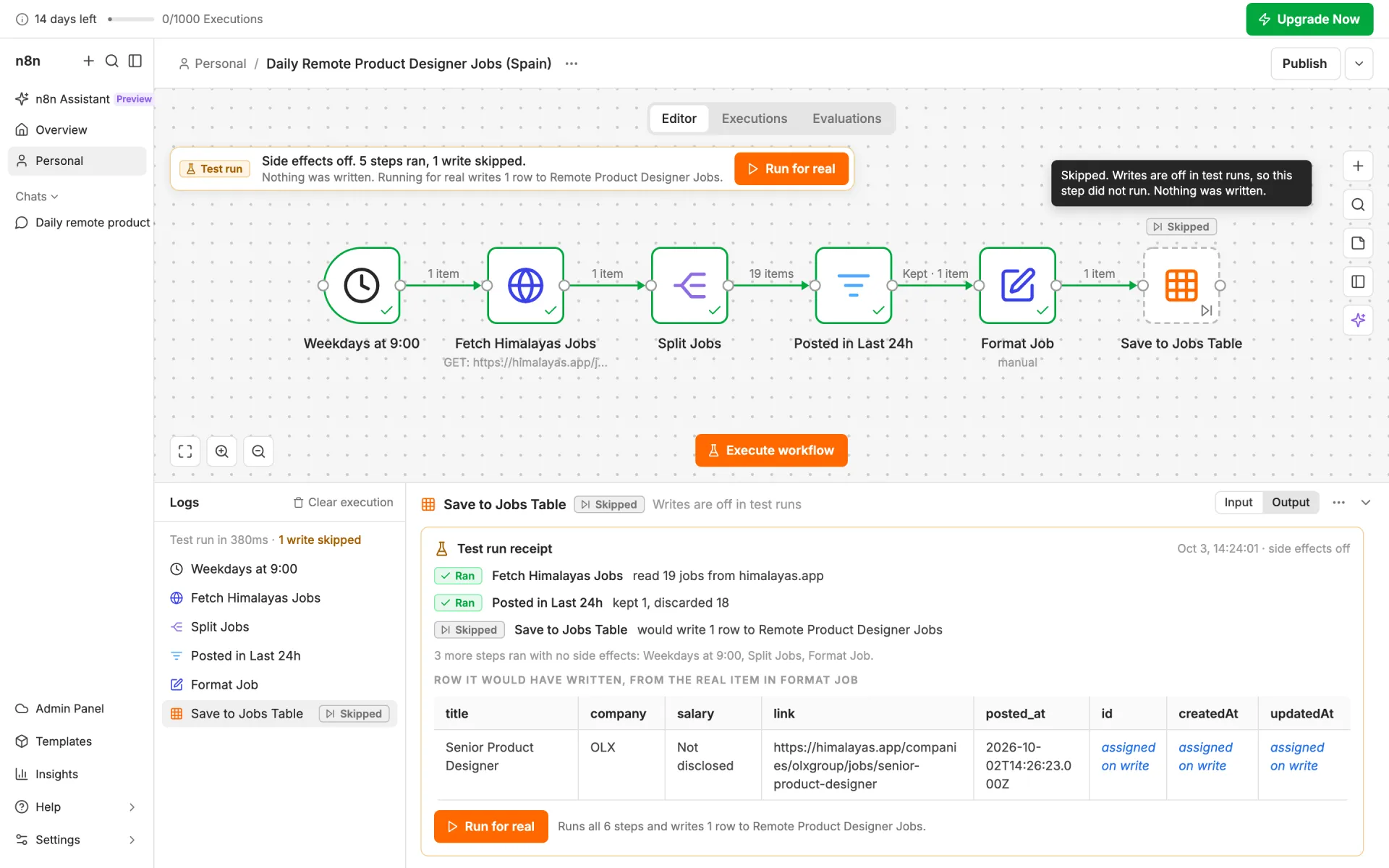
Task: Select the Fetch Himalayas Jobs globe node
Action: click(x=525, y=285)
